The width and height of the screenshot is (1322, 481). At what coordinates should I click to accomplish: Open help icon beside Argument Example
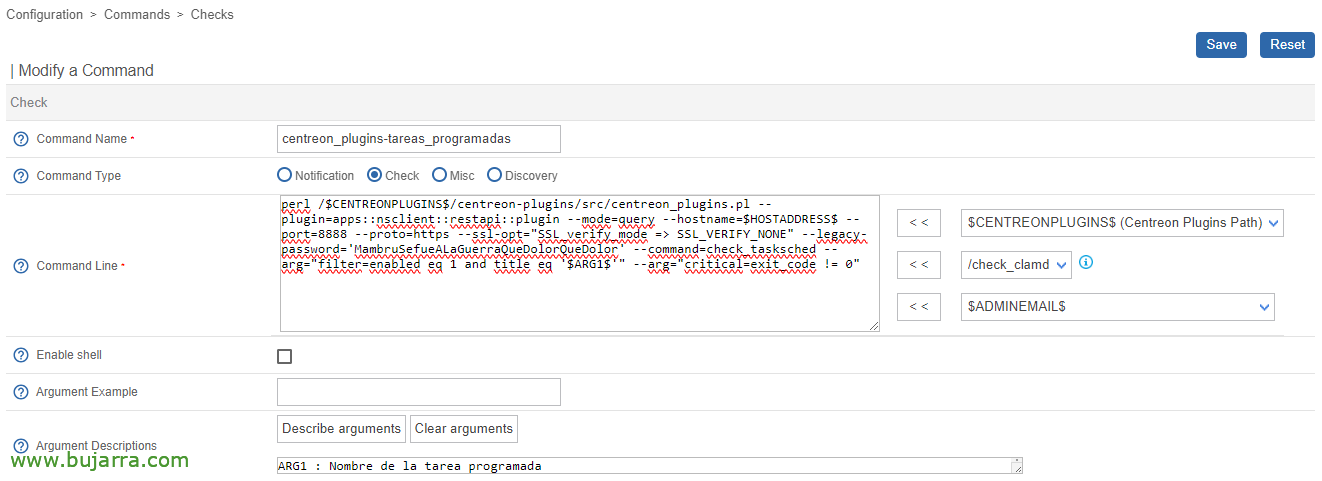coord(20,392)
